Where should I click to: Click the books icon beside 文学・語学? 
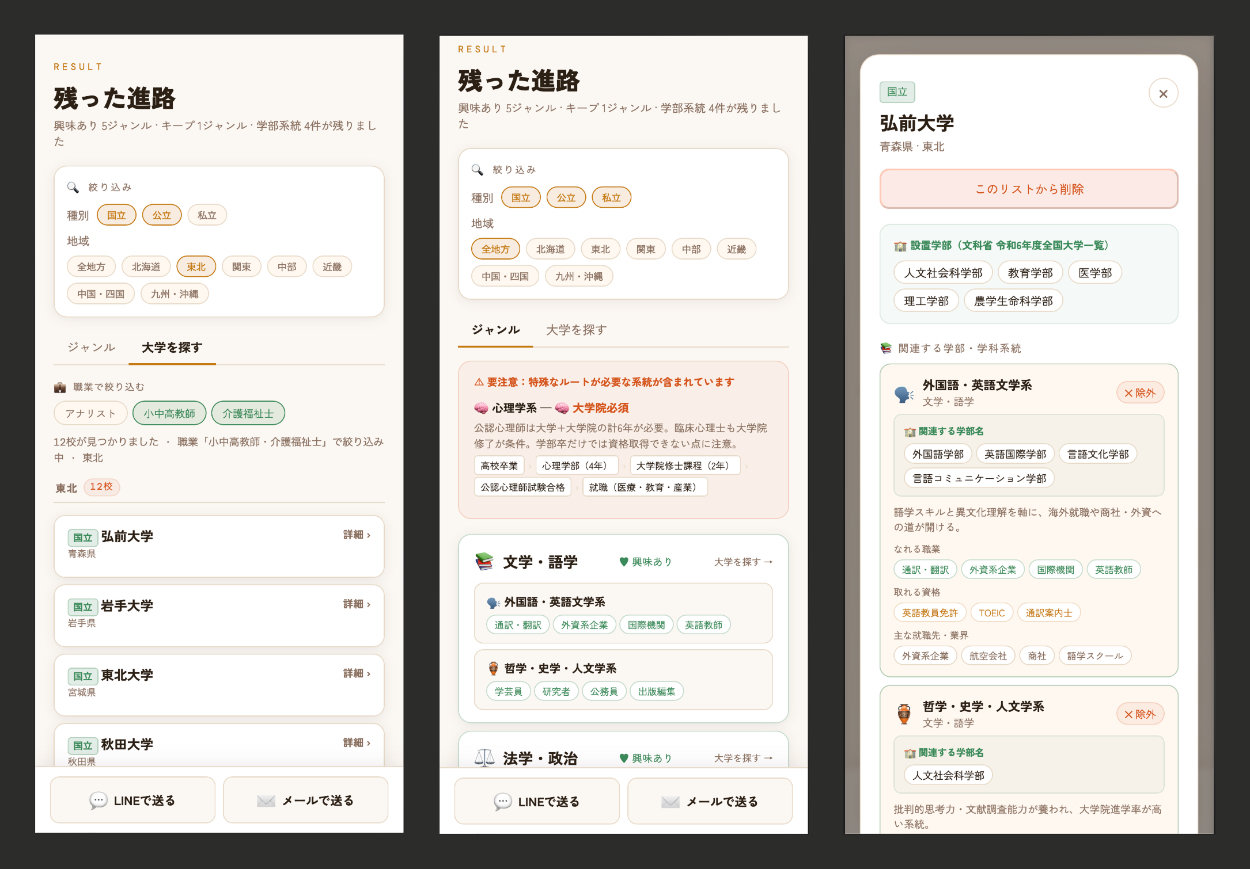tap(485, 562)
